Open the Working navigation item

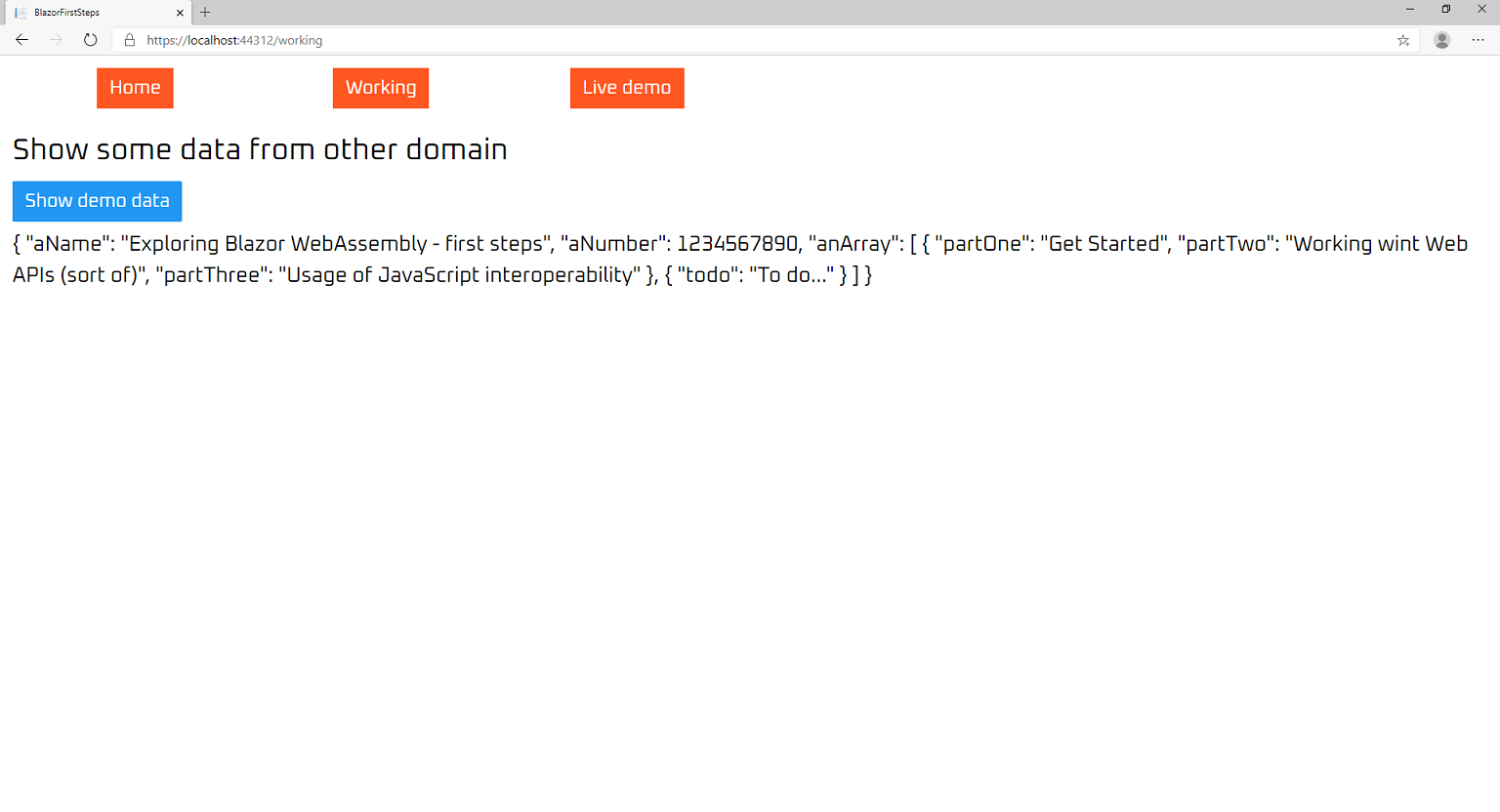[381, 88]
